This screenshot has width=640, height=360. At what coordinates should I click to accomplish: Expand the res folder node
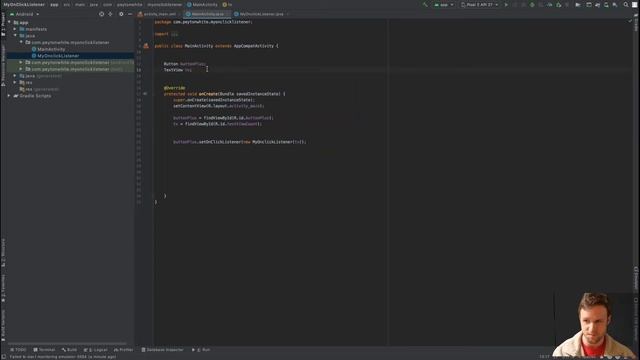tap(15, 82)
